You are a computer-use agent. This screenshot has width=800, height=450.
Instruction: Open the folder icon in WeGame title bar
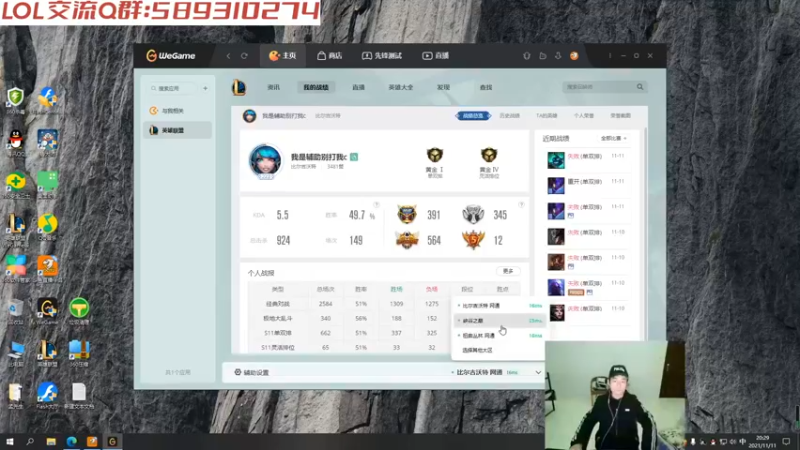pyautogui.click(x=542, y=56)
